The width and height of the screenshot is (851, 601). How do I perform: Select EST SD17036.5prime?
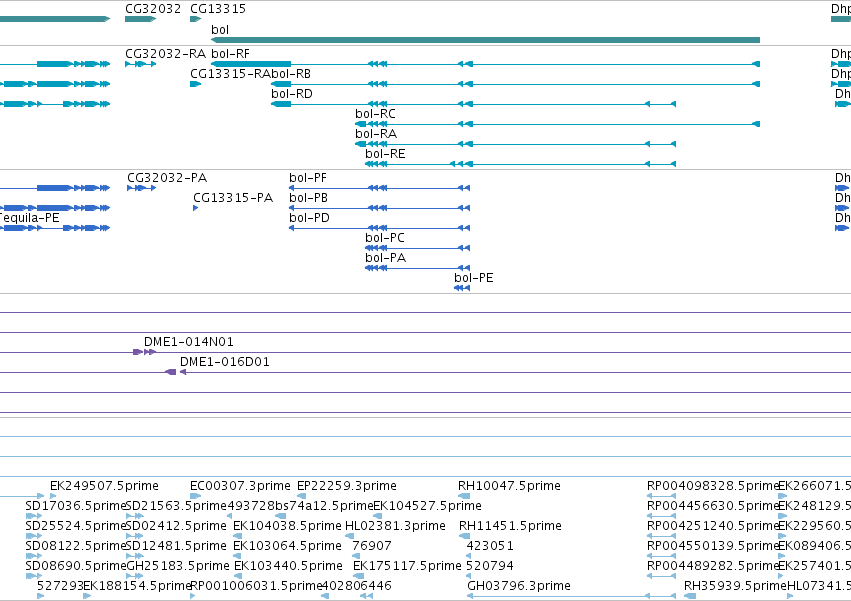[76, 506]
